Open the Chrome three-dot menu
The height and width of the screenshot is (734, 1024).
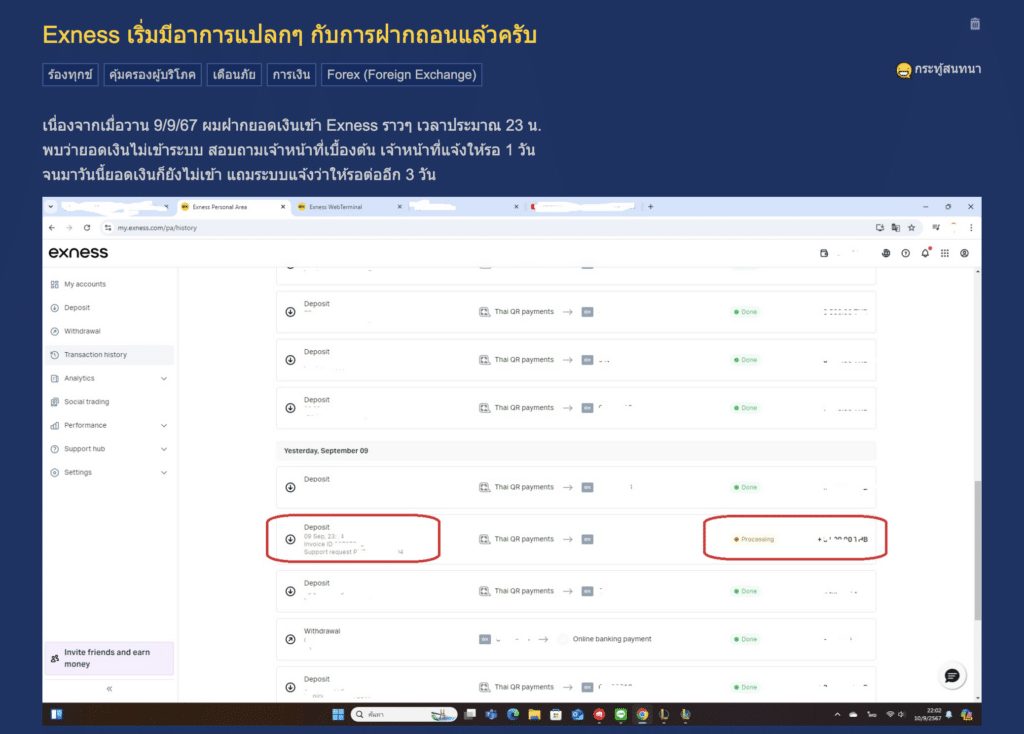[x=971, y=228]
